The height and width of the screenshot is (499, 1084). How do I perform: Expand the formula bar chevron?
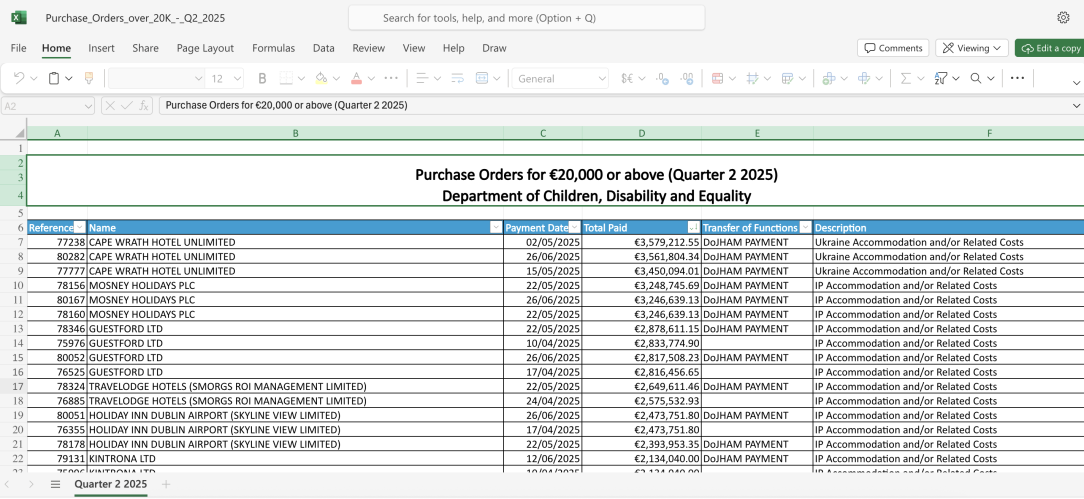1076,105
